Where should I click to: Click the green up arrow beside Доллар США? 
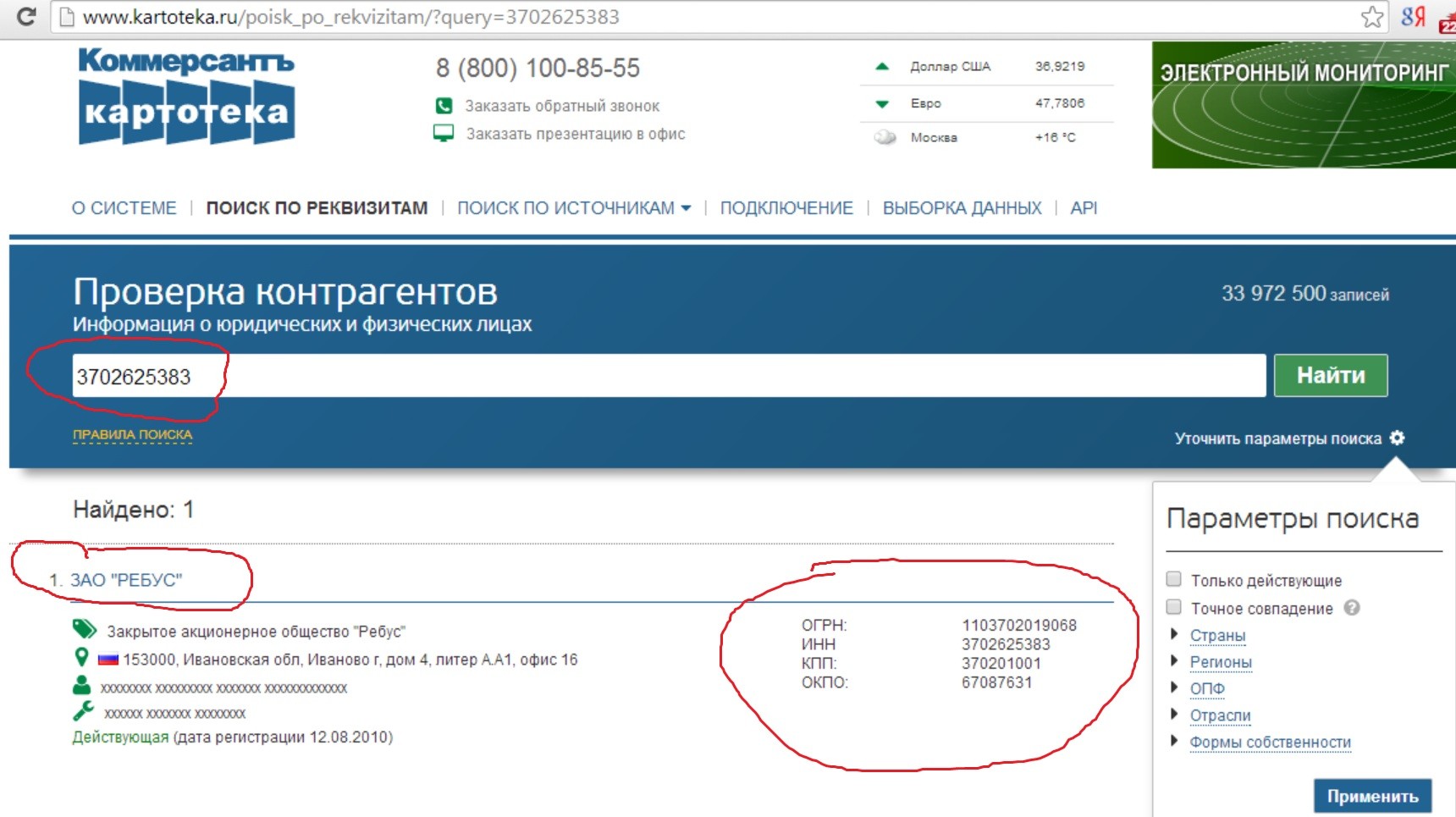(882, 66)
